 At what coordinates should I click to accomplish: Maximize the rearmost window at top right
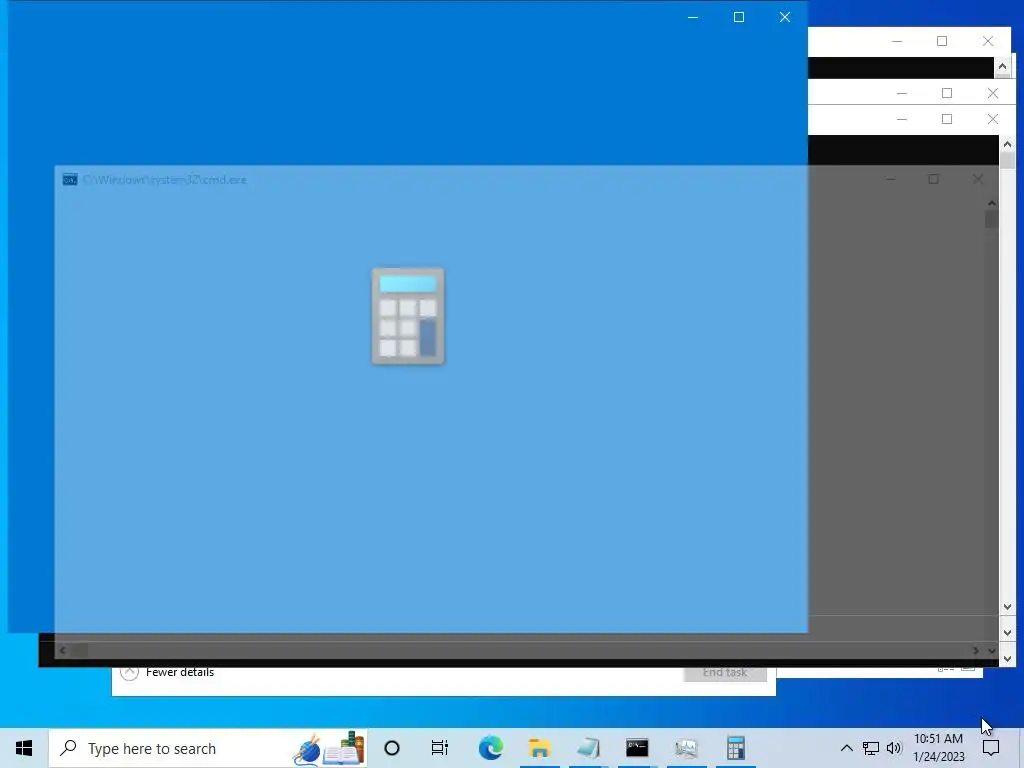coord(942,41)
